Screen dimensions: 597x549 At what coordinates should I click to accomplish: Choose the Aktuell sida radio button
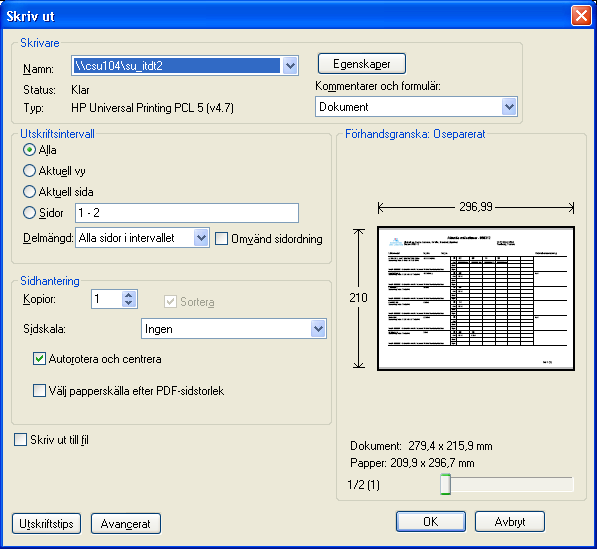29,192
